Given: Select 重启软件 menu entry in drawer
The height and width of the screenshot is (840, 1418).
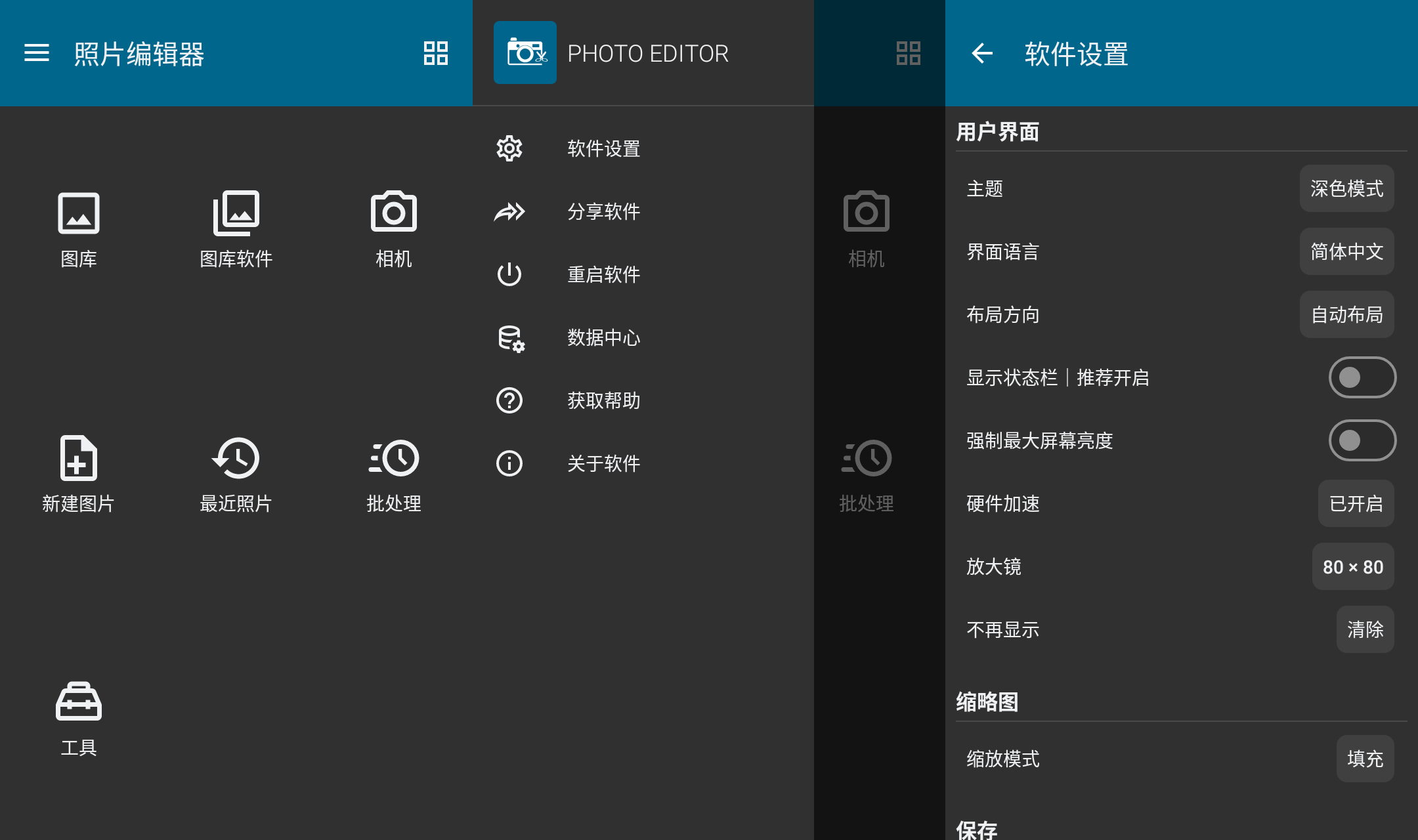Looking at the screenshot, I should tap(643, 274).
